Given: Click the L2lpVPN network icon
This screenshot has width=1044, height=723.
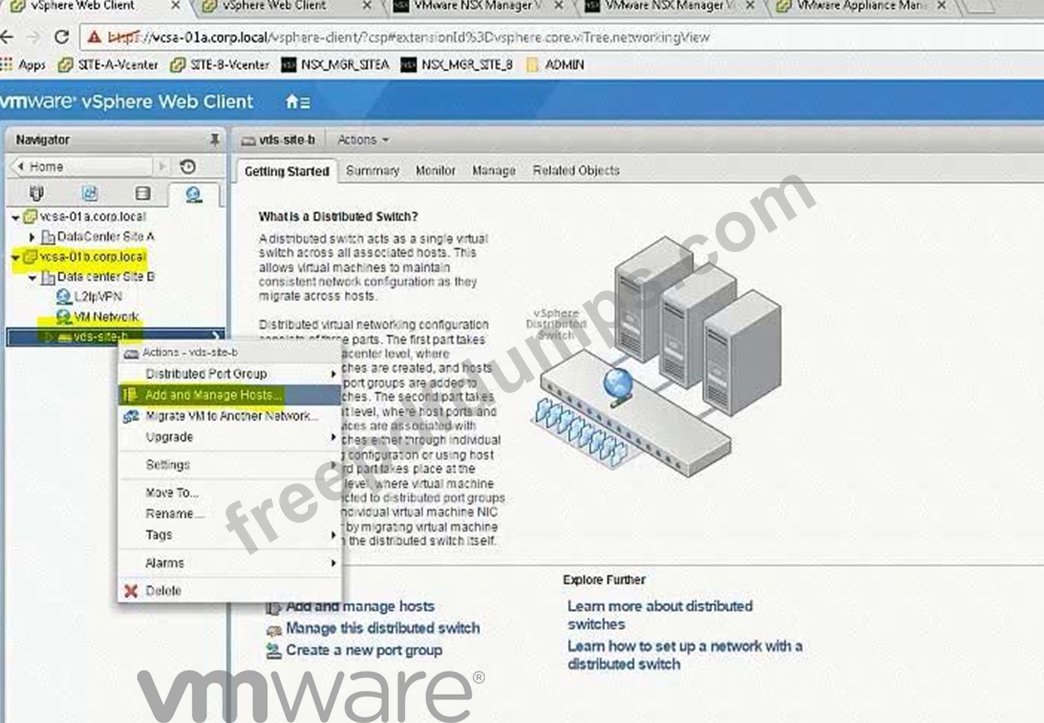Looking at the screenshot, I should coord(64,296).
